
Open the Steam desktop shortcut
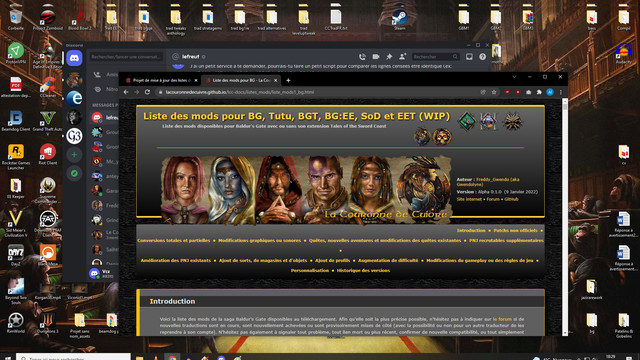399,18
